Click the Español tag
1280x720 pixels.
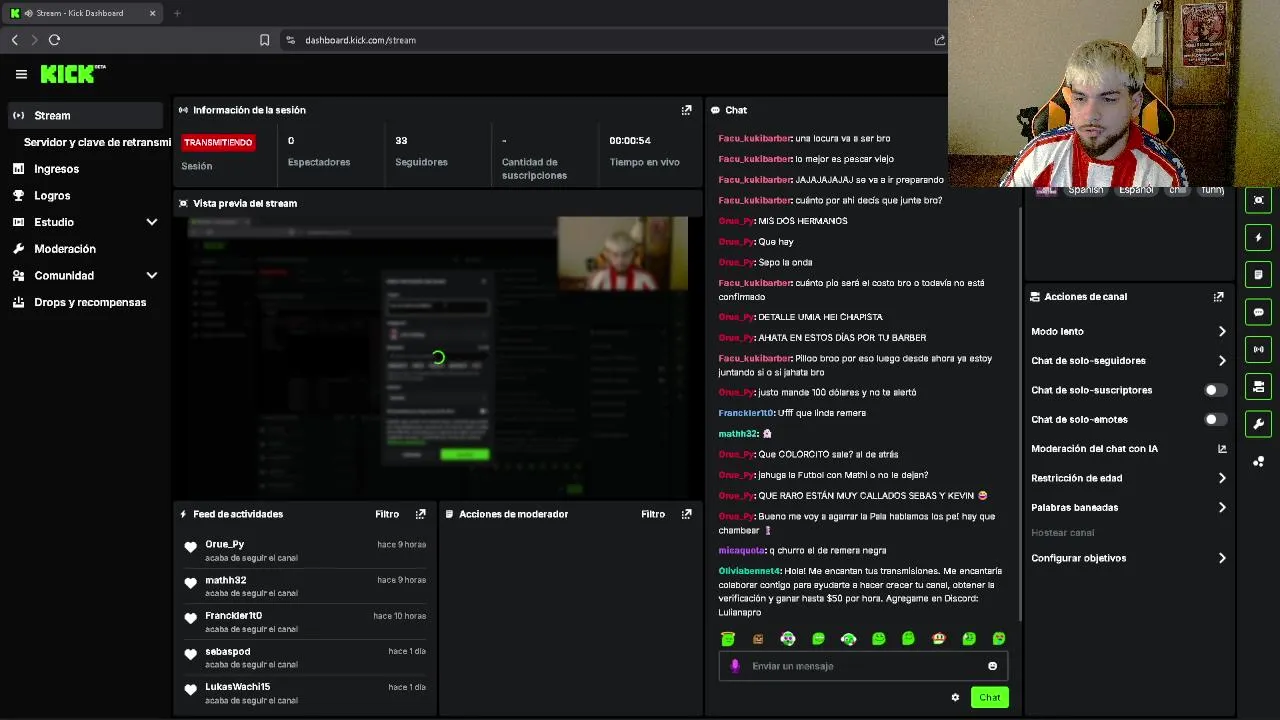[x=1136, y=190]
